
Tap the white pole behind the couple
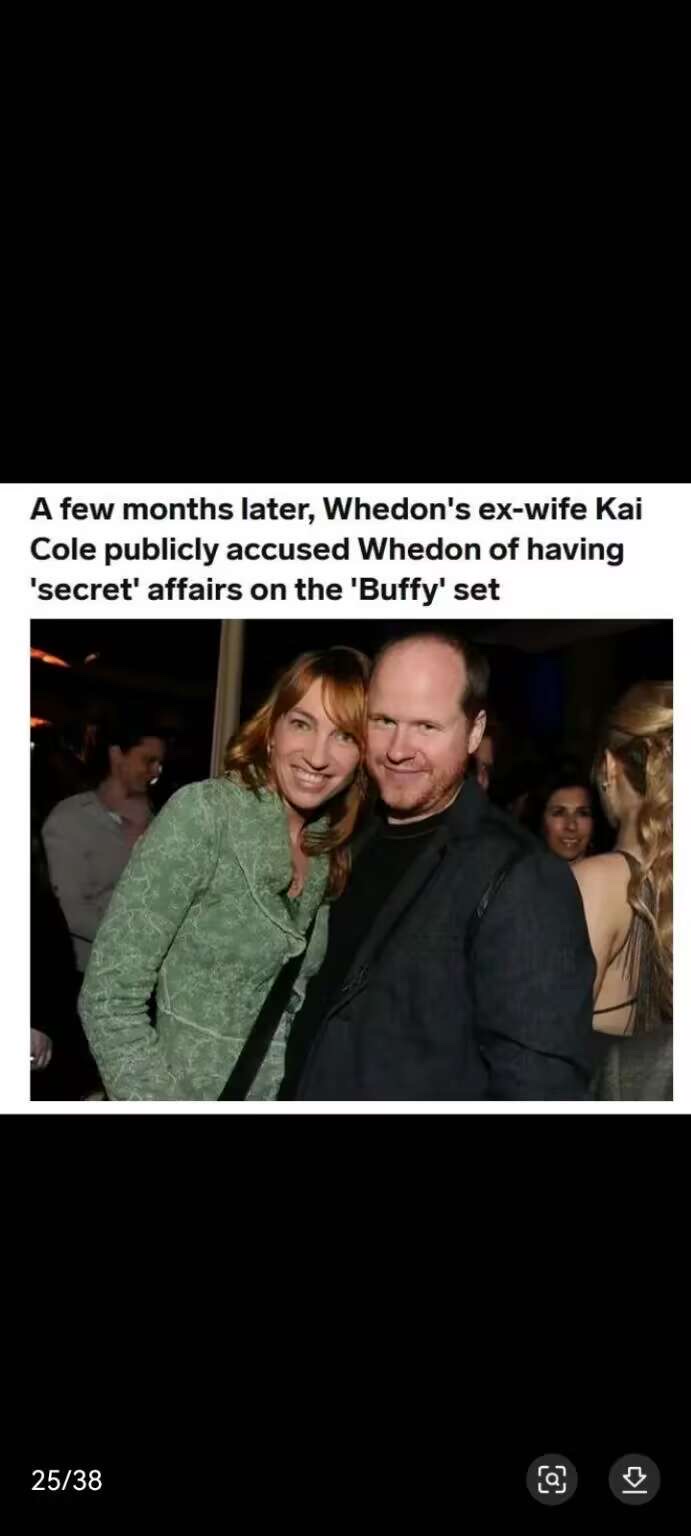[x=227, y=690]
